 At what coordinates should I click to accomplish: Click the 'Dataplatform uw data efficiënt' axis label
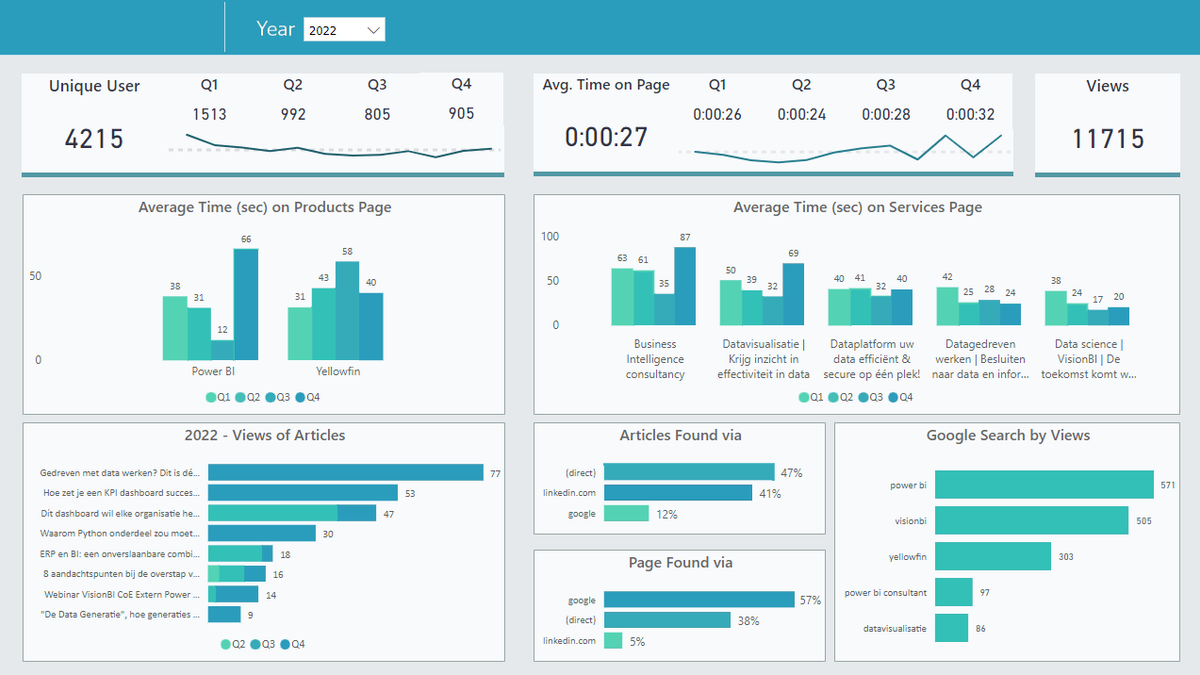coord(871,359)
